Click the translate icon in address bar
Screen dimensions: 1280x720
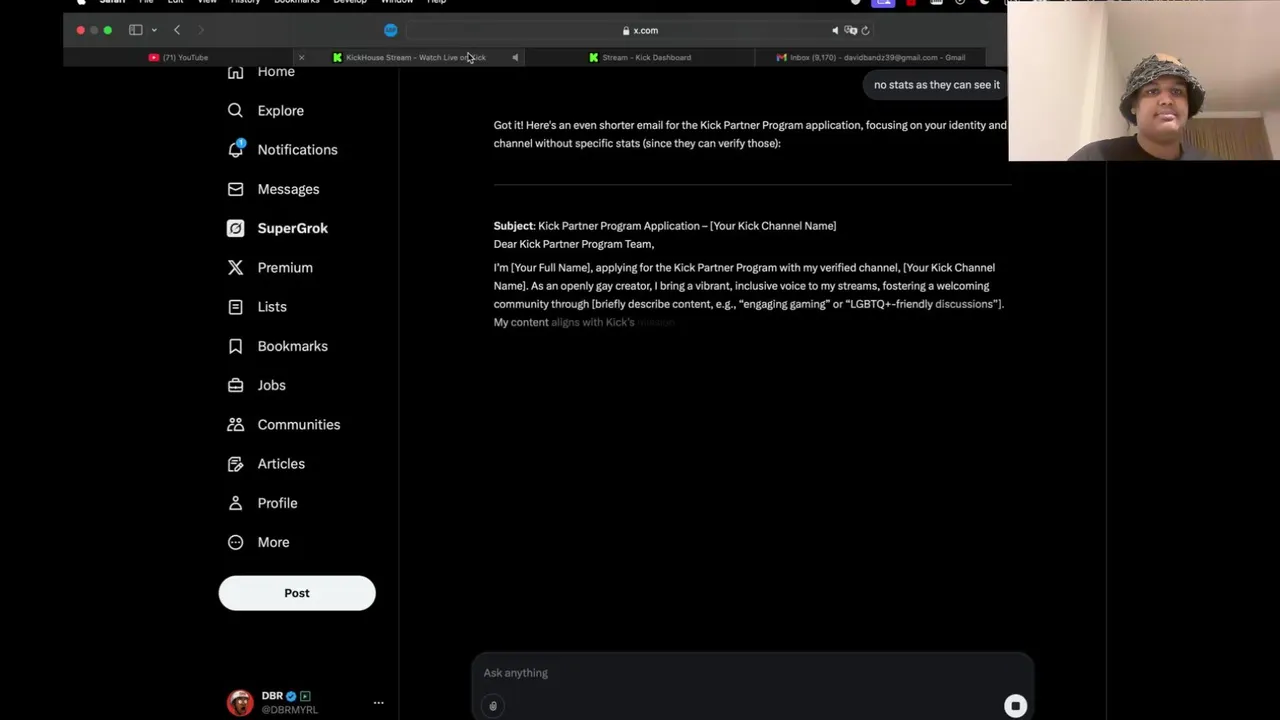(850, 30)
